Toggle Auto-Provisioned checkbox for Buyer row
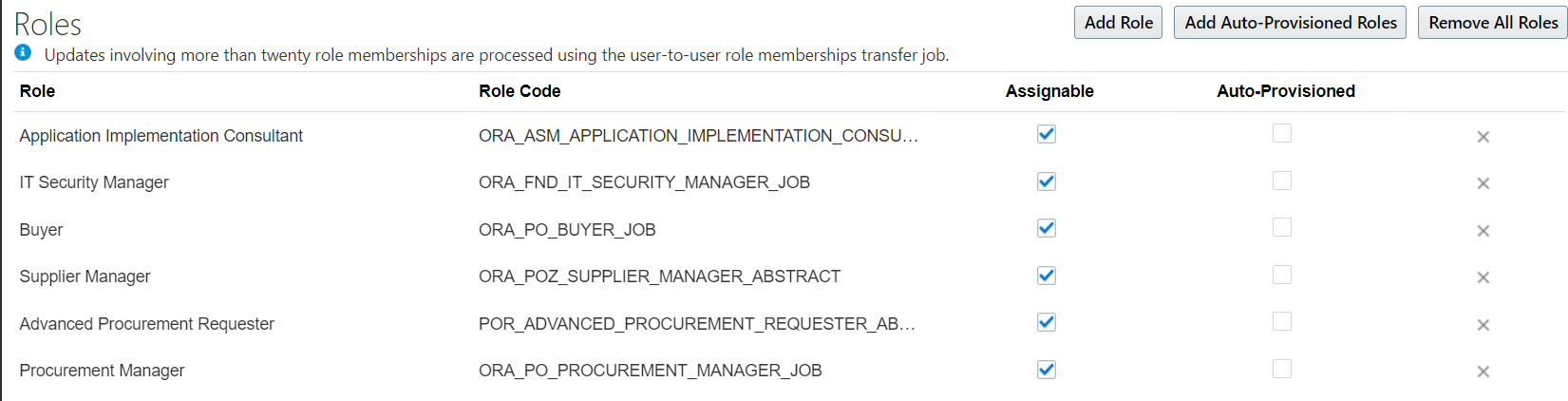1568x401 pixels. pos(1282,227)
